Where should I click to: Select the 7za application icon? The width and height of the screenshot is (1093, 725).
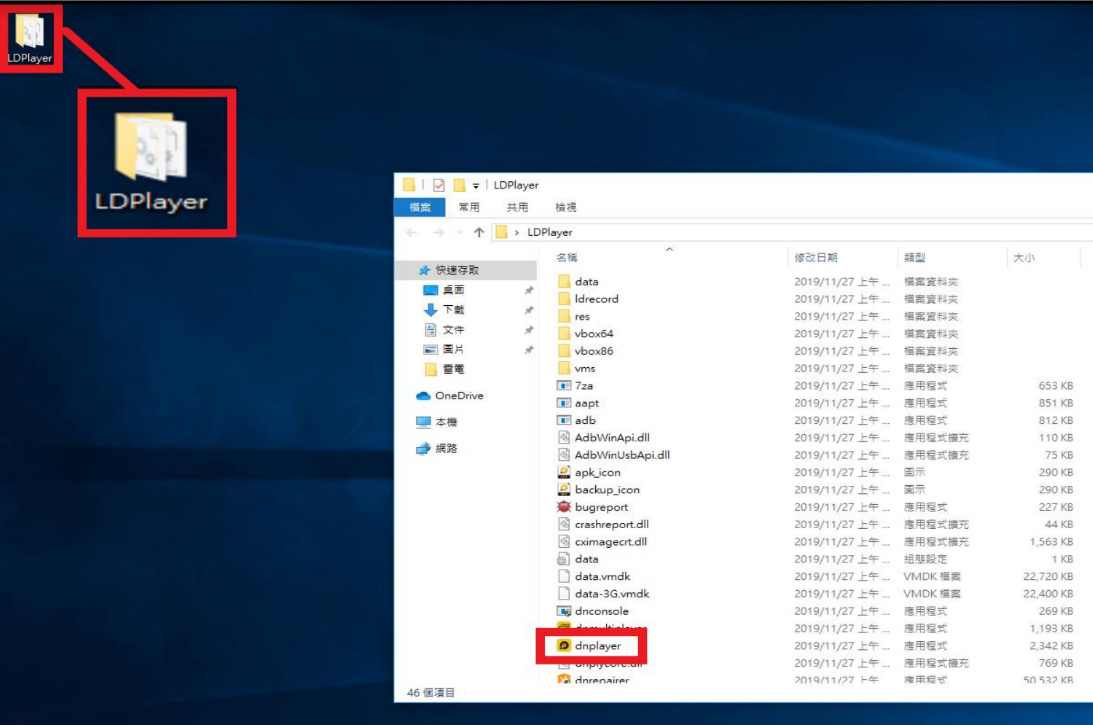click(x=564, y=386)
